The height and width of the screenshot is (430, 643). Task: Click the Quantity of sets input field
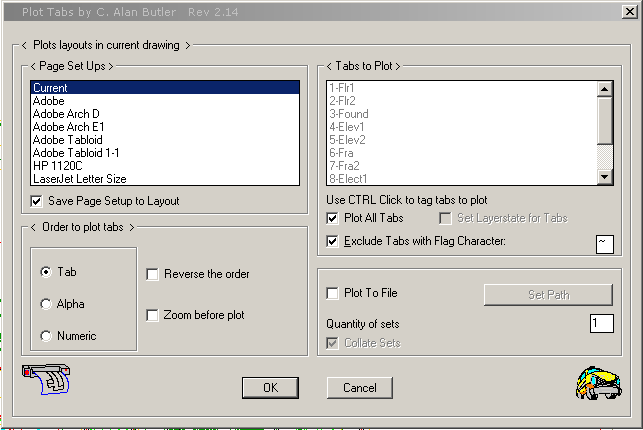pos(601,323)
